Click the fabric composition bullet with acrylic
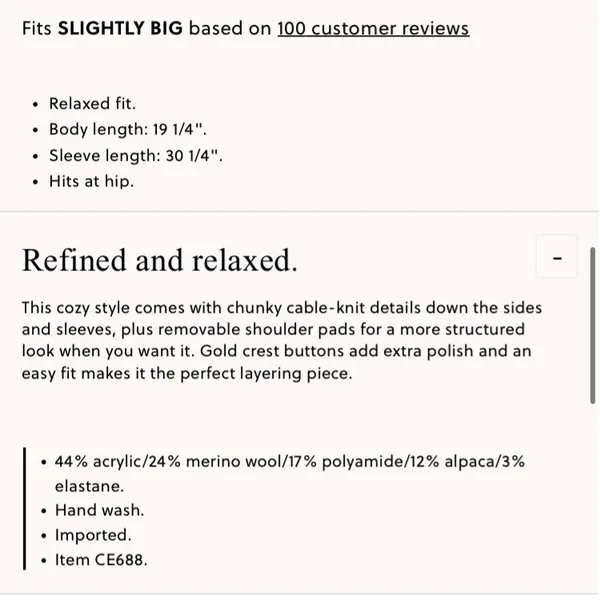Image resolution: width=600 pixels, height=600 pixels. coord(290,474)
